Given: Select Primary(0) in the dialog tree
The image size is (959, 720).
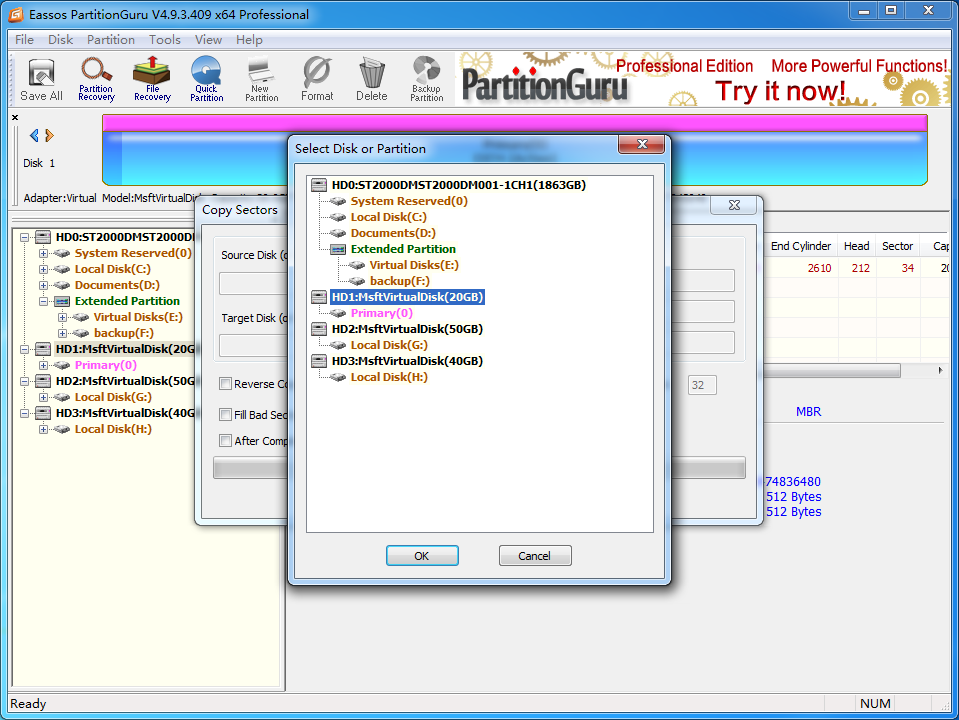Looking at the screenshot, I should point(382,313).
